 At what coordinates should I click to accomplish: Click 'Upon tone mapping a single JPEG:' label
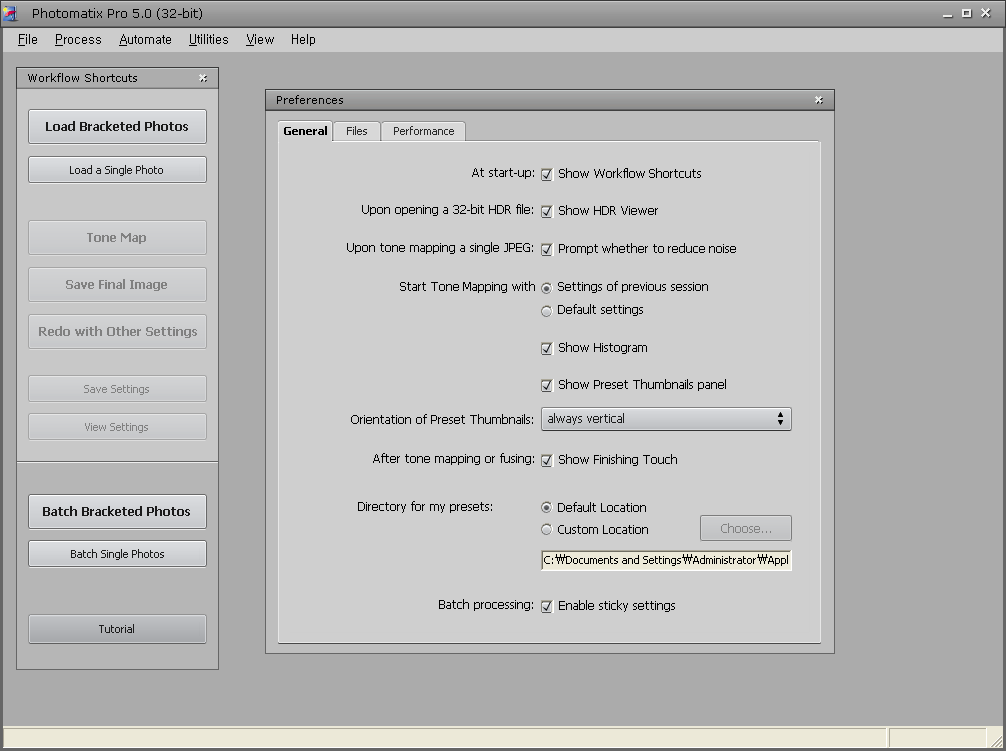(x=440, y=248)
